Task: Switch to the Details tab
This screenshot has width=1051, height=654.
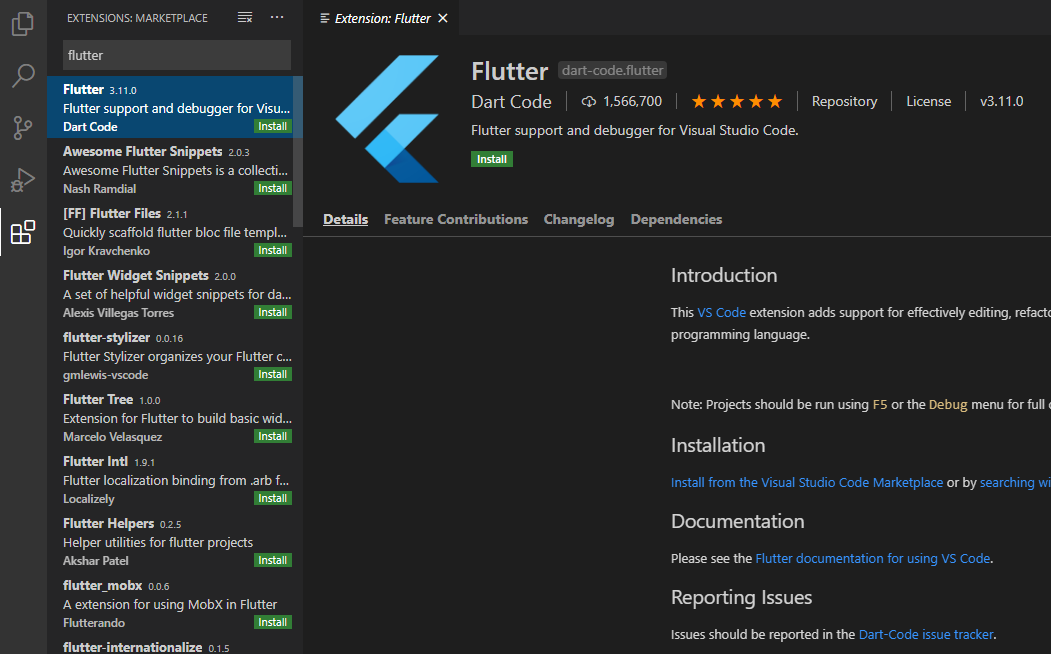Action: (x=345, y=219)
